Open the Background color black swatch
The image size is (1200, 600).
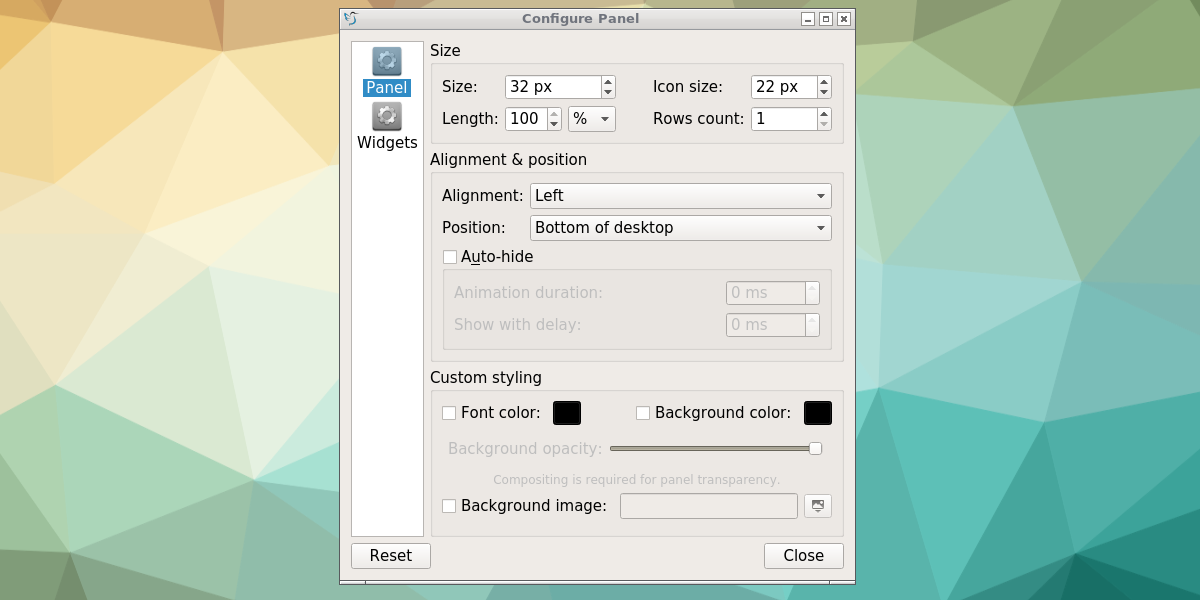click(x=818, y=413)
